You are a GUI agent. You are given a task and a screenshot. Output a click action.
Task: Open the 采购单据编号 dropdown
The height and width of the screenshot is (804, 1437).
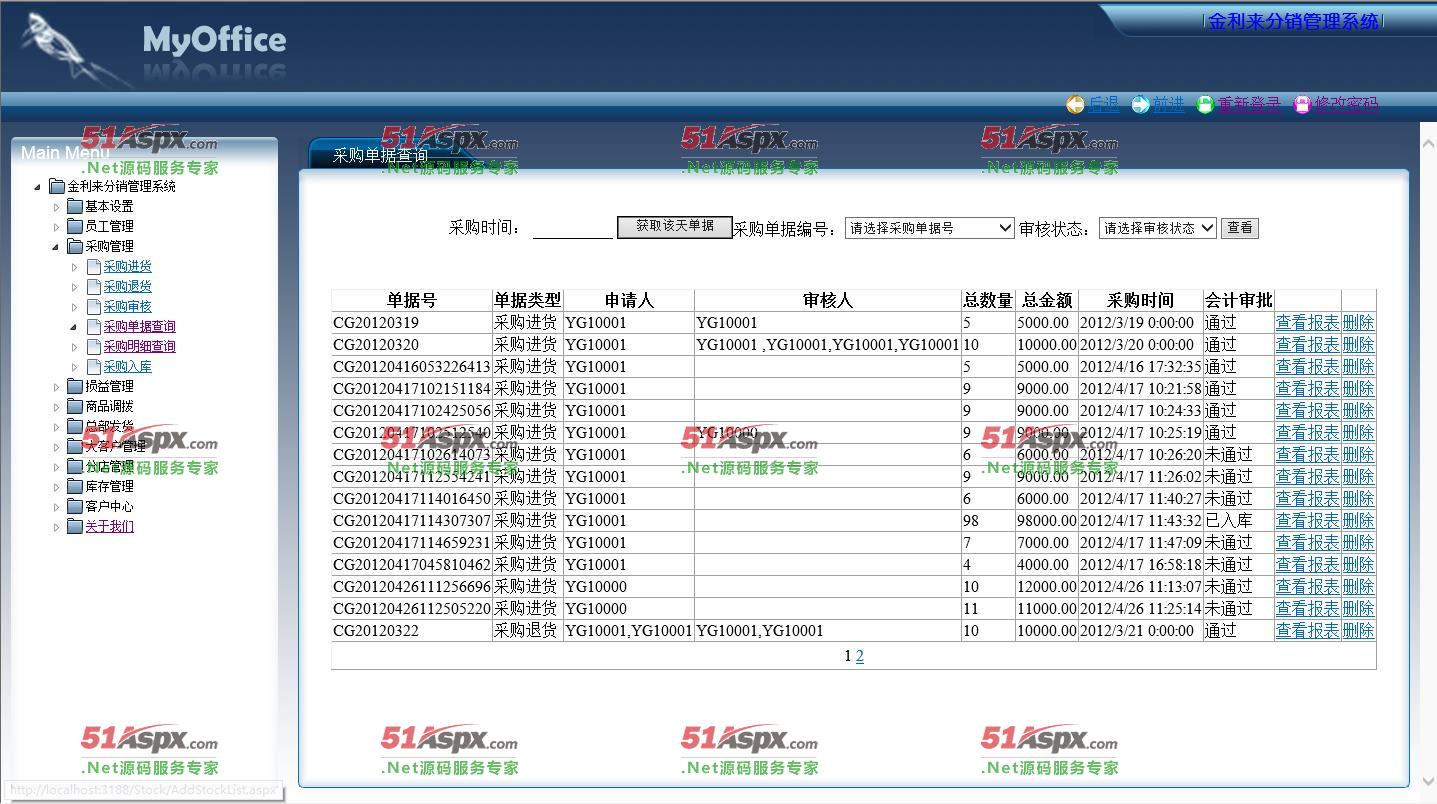click(929, 228)
